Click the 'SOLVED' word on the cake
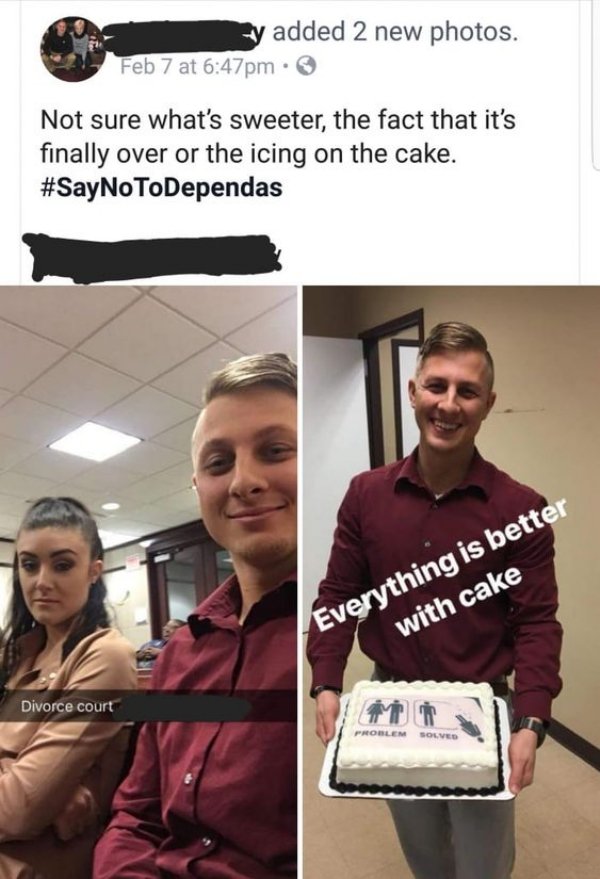 click(439, 734)
